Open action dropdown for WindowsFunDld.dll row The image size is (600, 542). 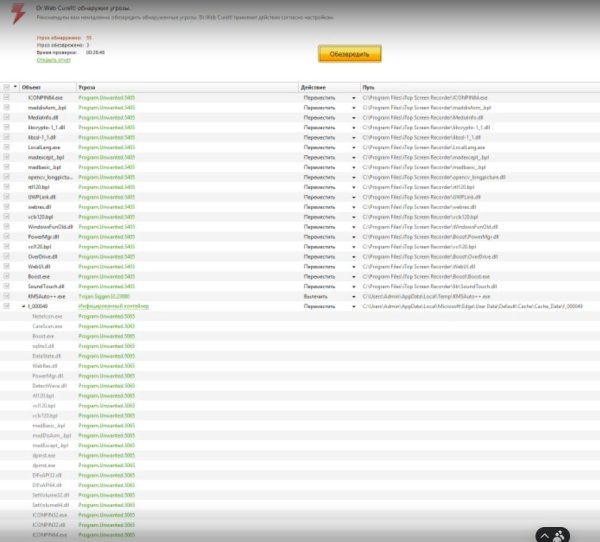[x=354, y=227]
